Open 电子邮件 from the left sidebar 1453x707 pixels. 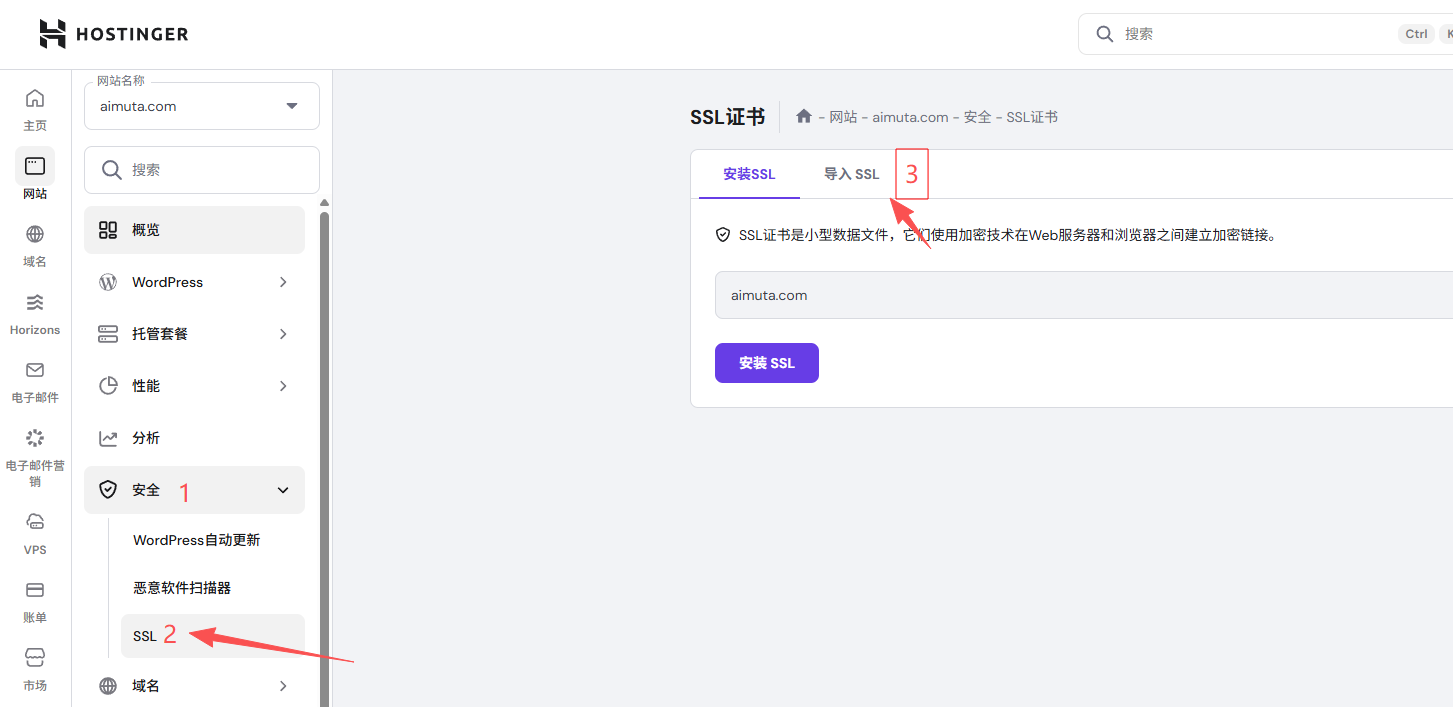35,380
